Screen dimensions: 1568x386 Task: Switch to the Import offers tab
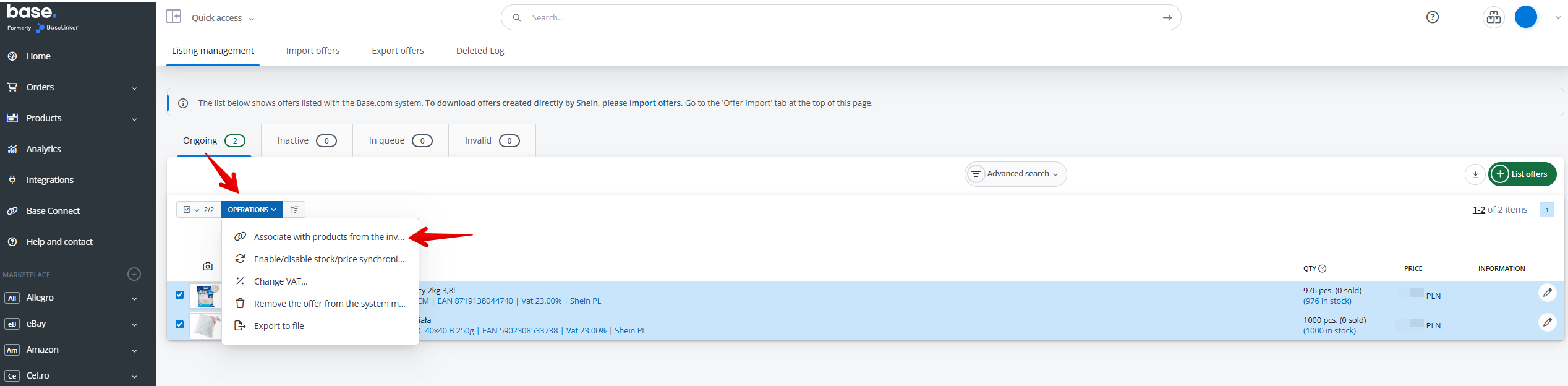312,51
